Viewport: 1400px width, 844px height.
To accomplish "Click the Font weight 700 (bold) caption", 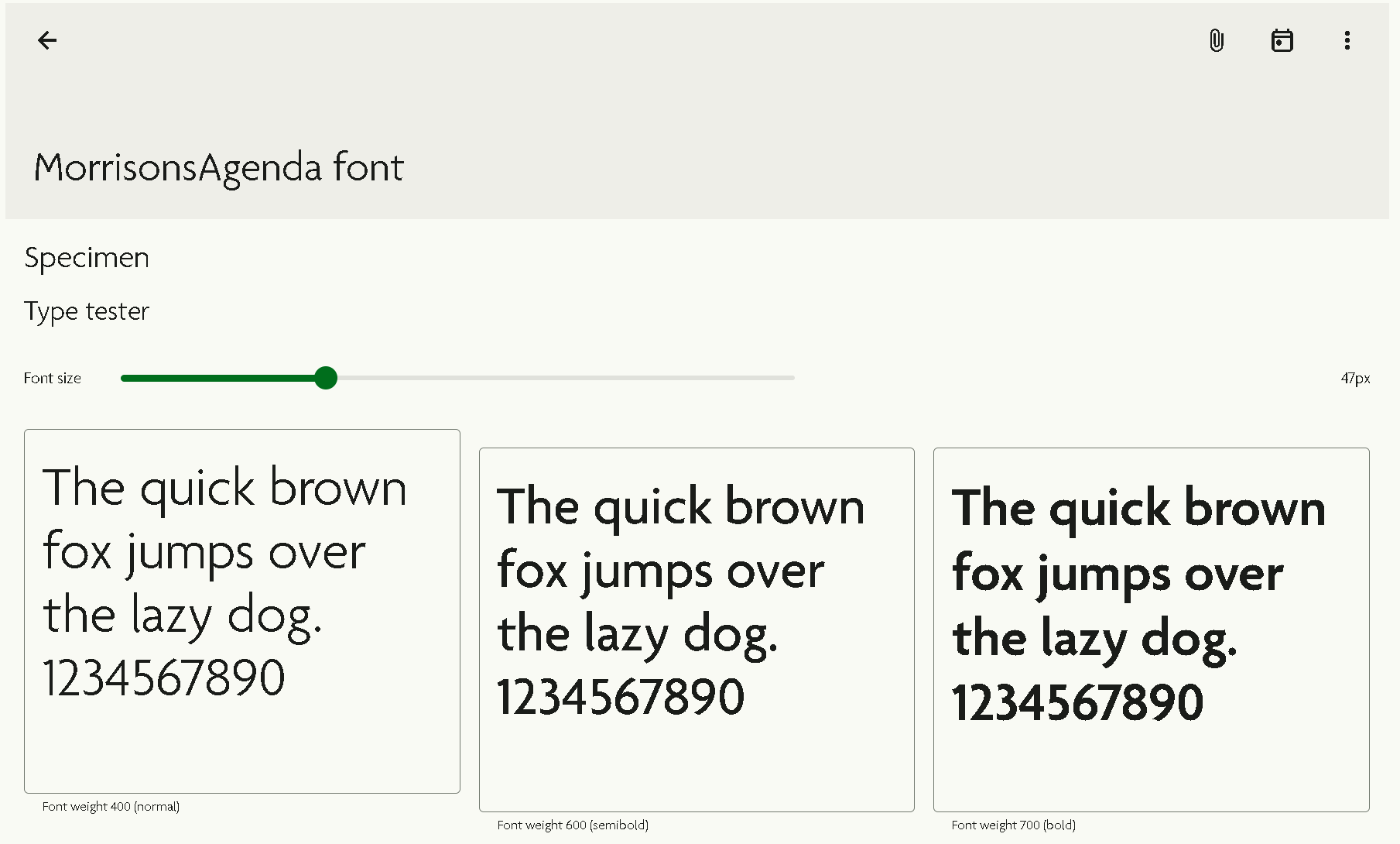I will point(1014,825).
